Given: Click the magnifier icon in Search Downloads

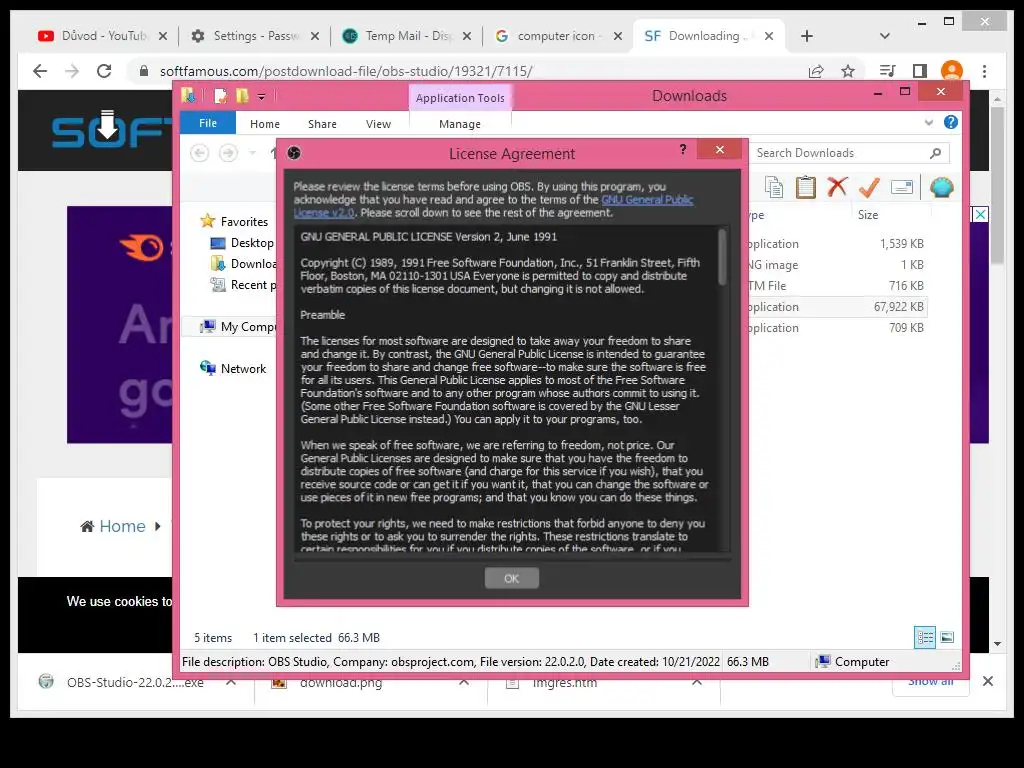Looking at the screenshot, I should [935, 153].
